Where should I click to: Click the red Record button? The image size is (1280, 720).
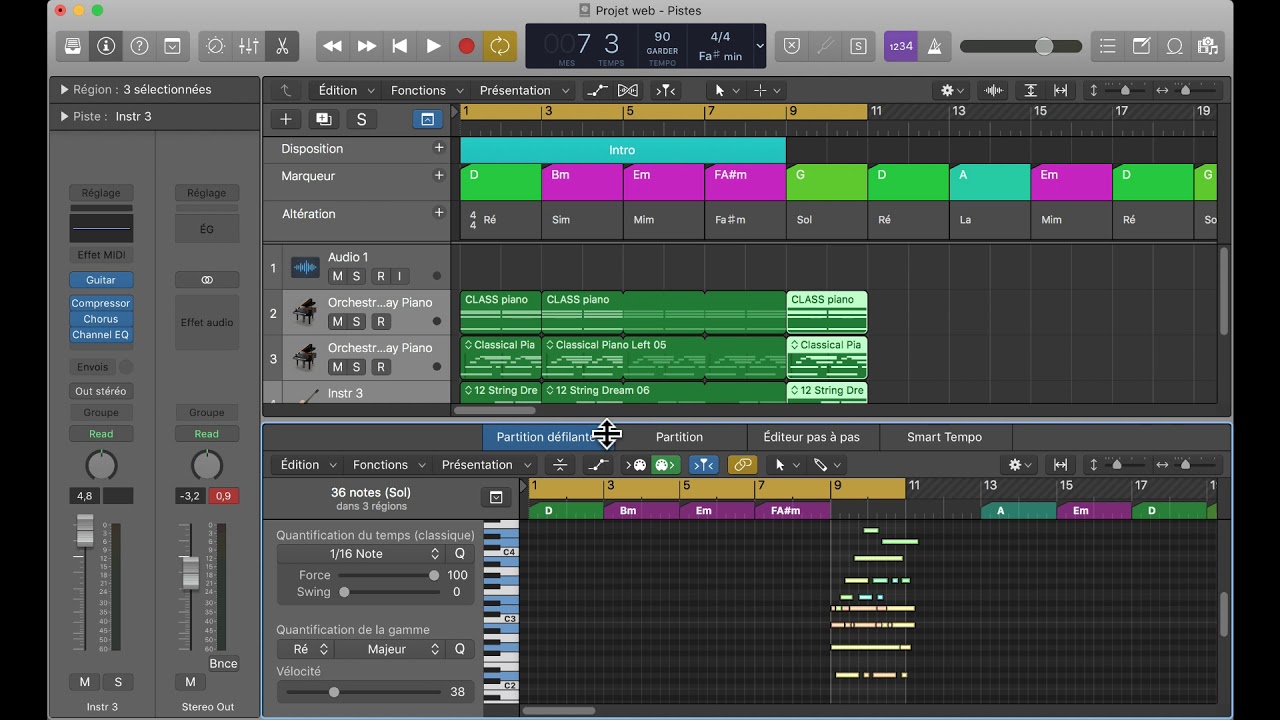(x=466, y=46)
